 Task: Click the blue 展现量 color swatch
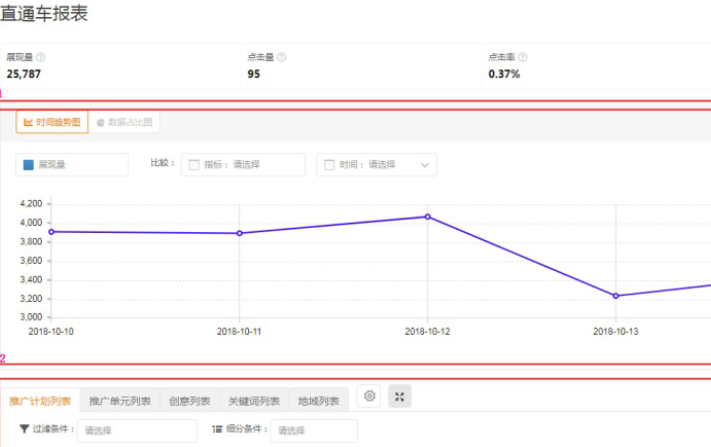tap(28, 165)
